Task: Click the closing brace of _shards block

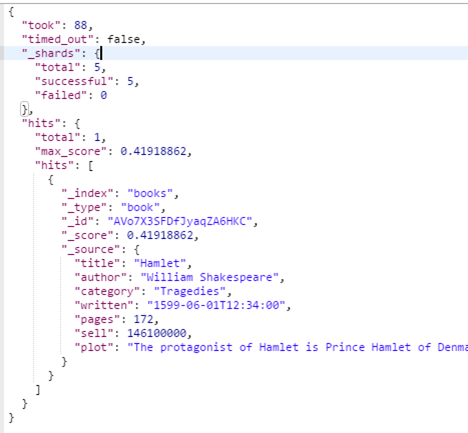Action: point(24,109)
